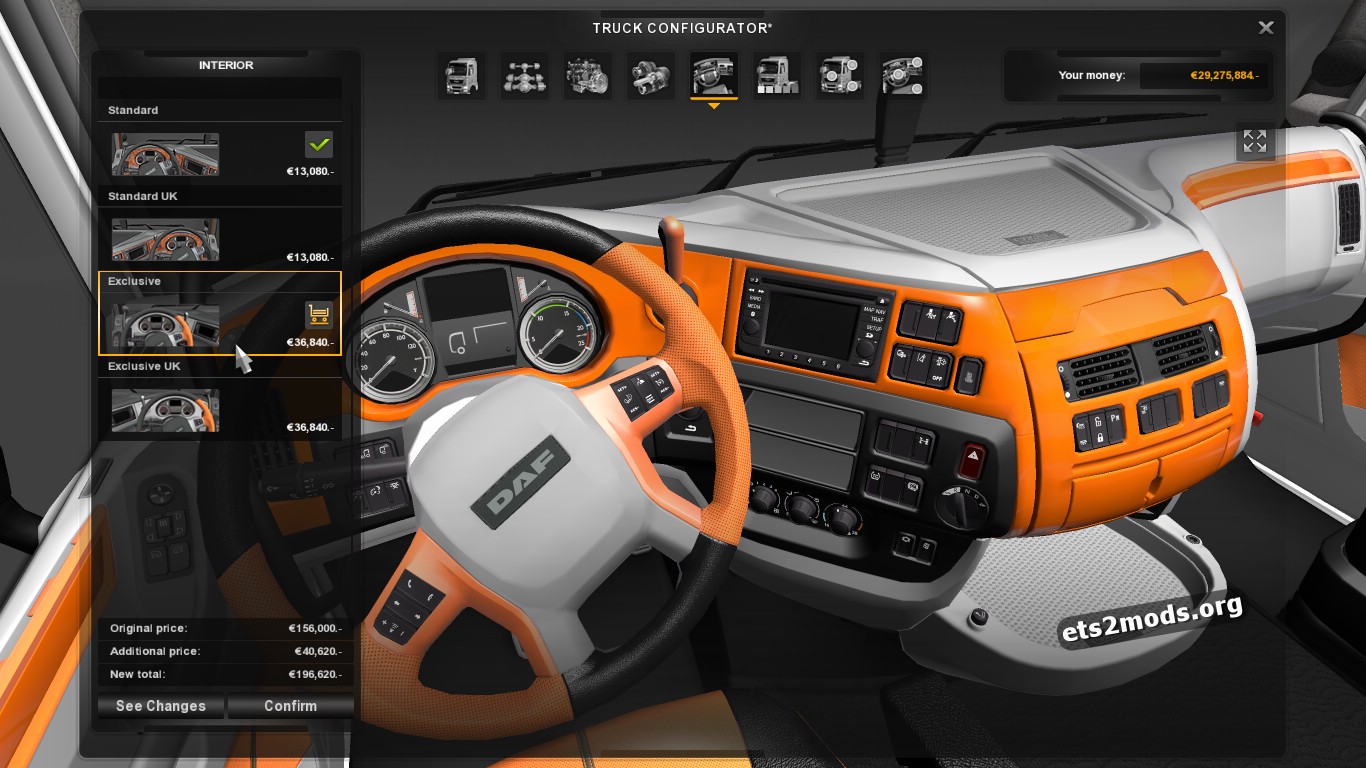
Task: Click the New total value €196,620
Action: (x=316, y=675)
